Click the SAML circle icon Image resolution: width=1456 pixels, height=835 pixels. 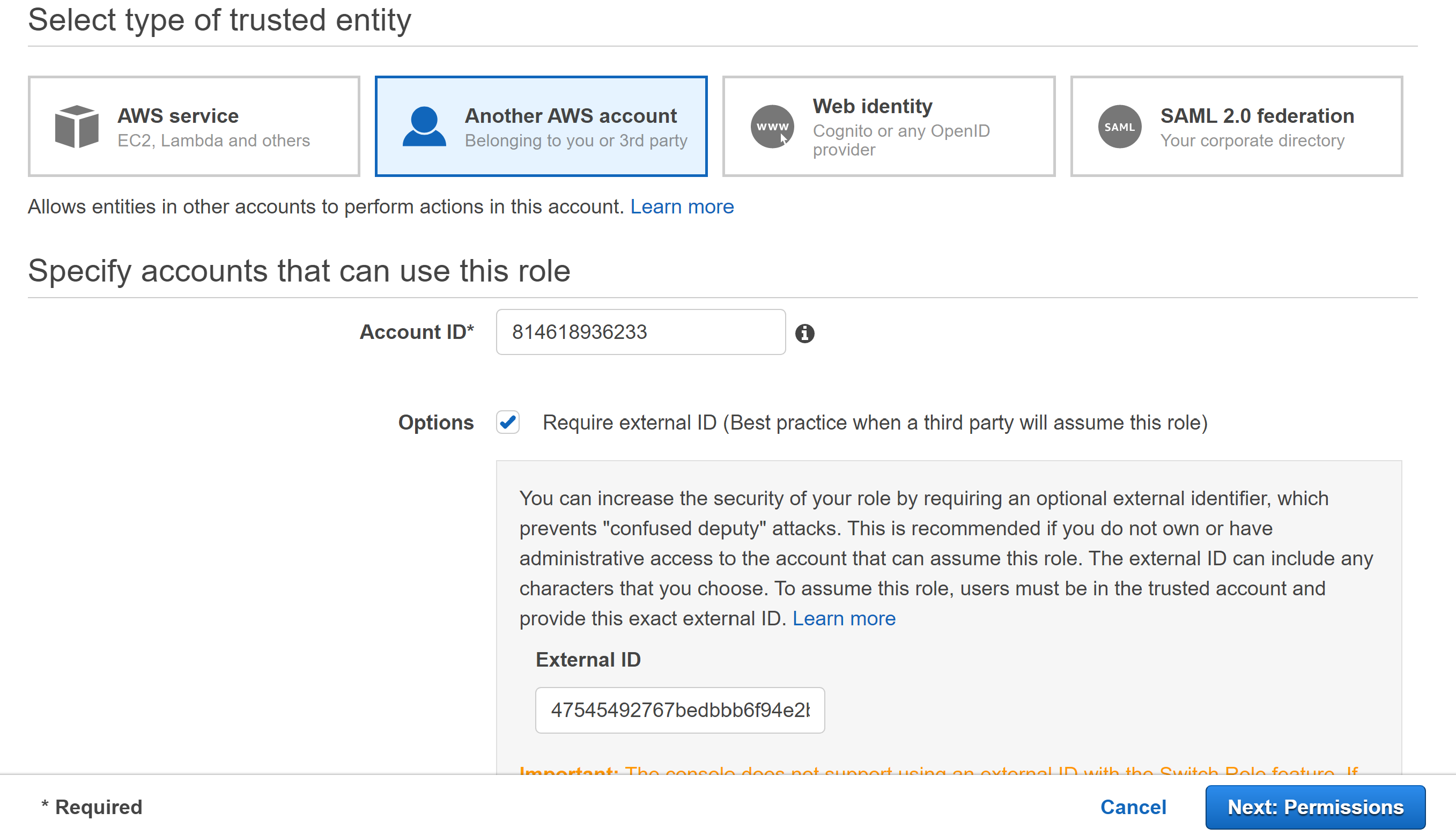point(1119,127)
